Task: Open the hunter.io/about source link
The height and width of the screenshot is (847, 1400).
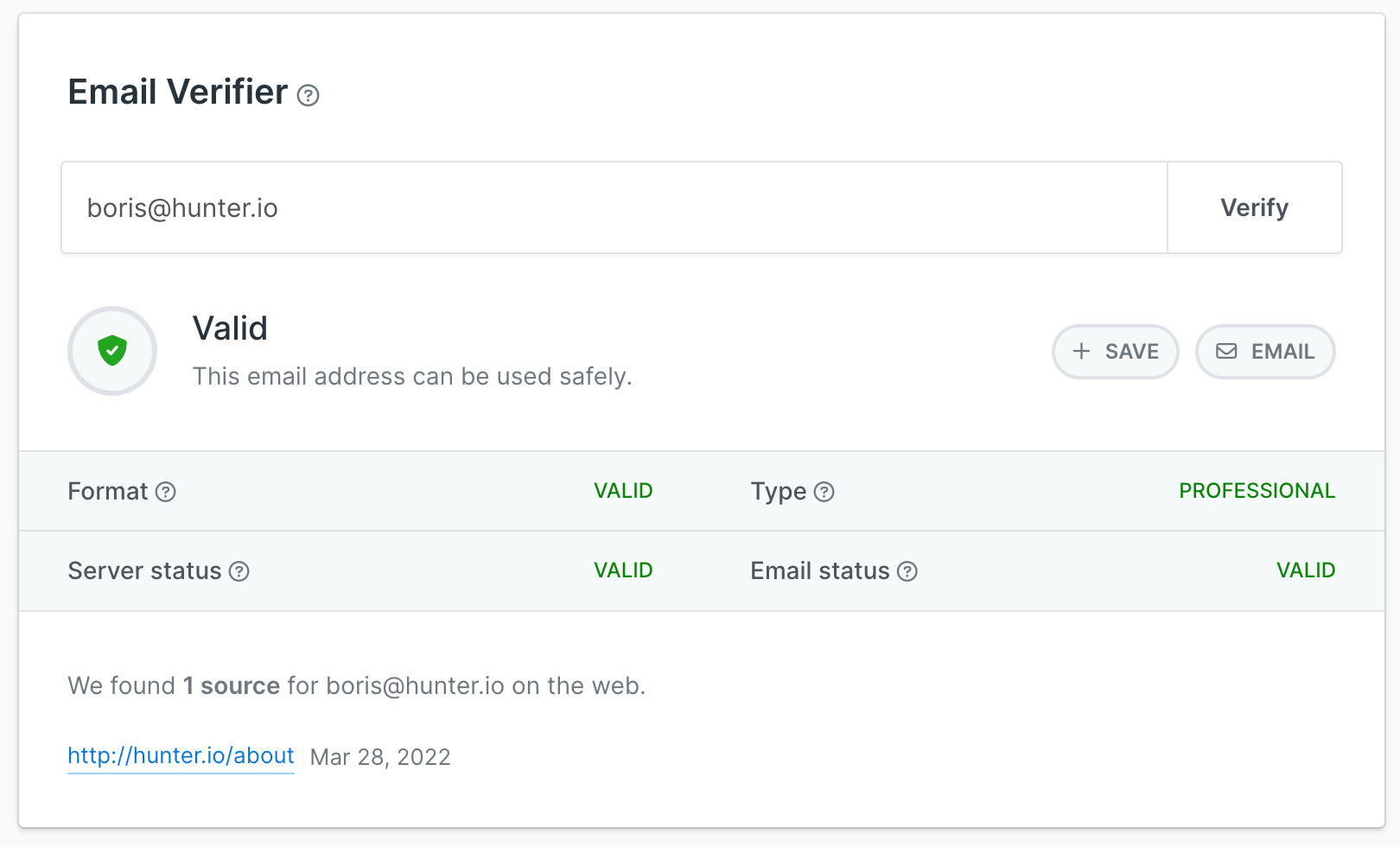Action: point(181,756)
